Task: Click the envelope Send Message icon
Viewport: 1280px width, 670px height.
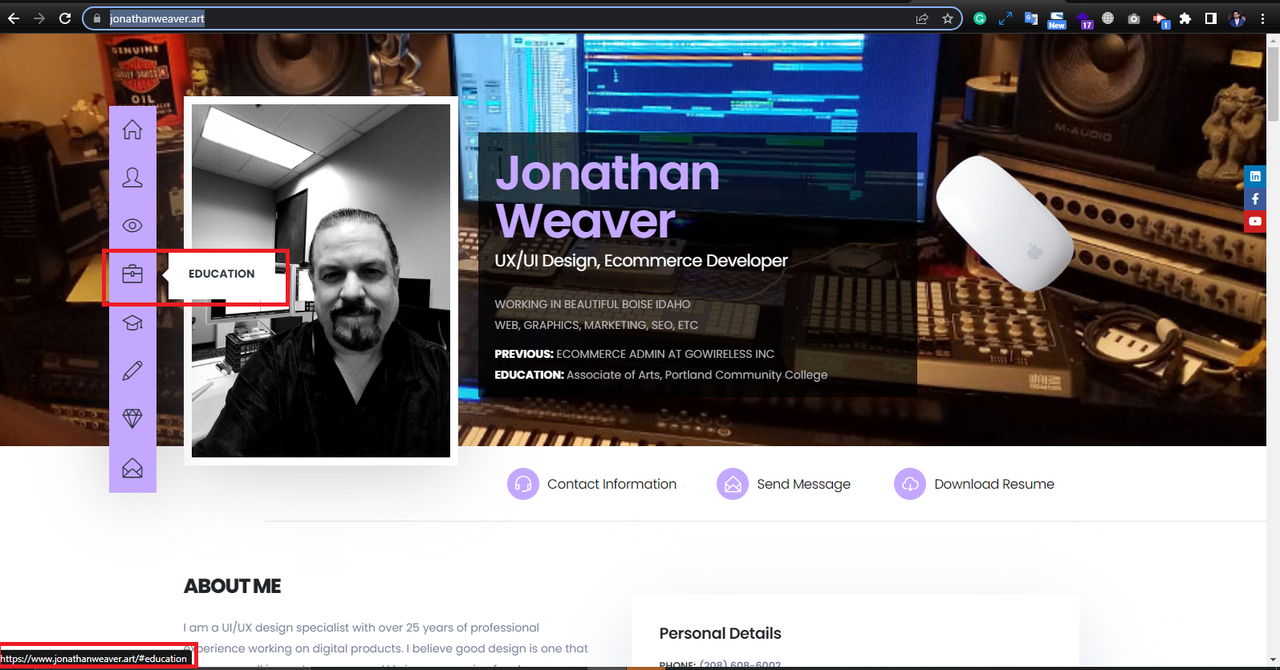Action: click(x=733, y=484)
